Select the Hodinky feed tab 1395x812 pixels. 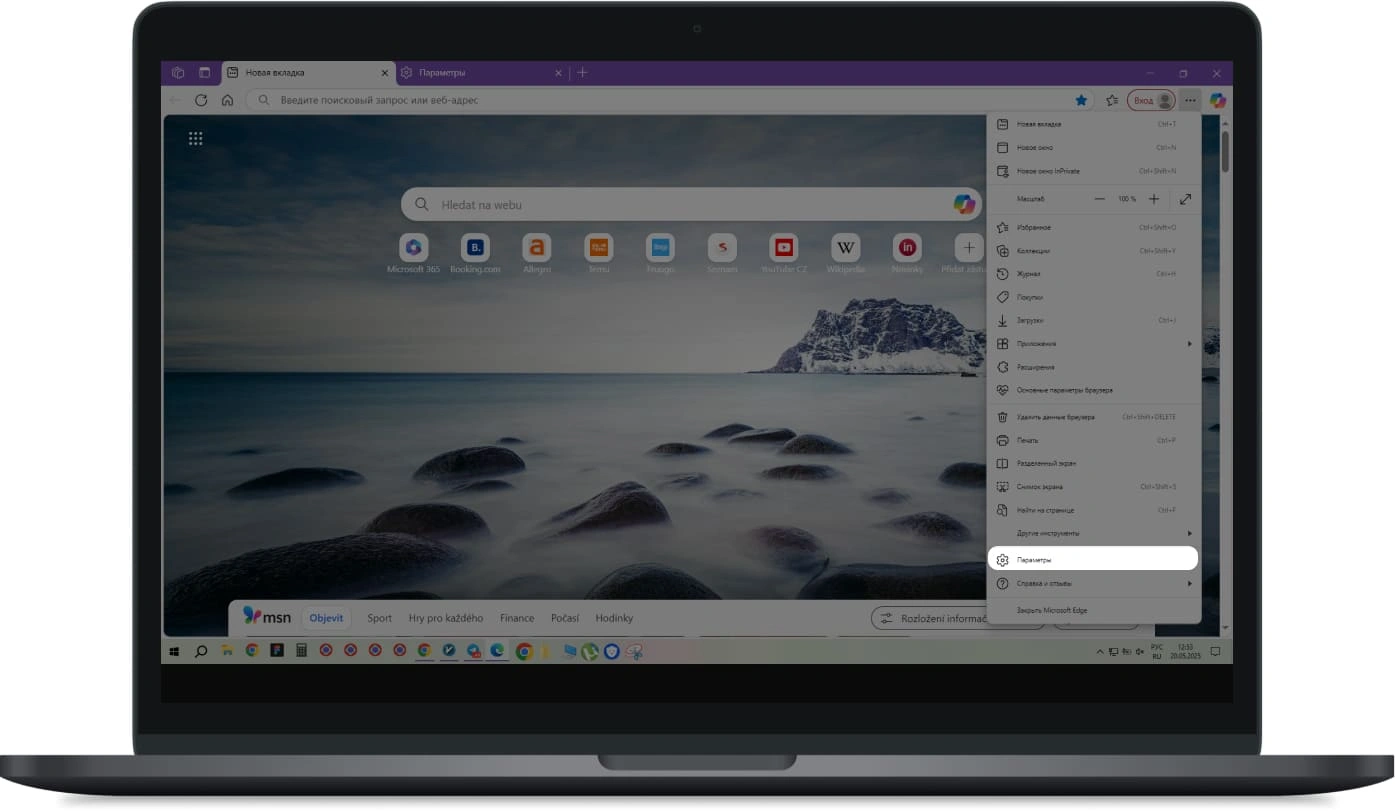(x=614, y=618)
